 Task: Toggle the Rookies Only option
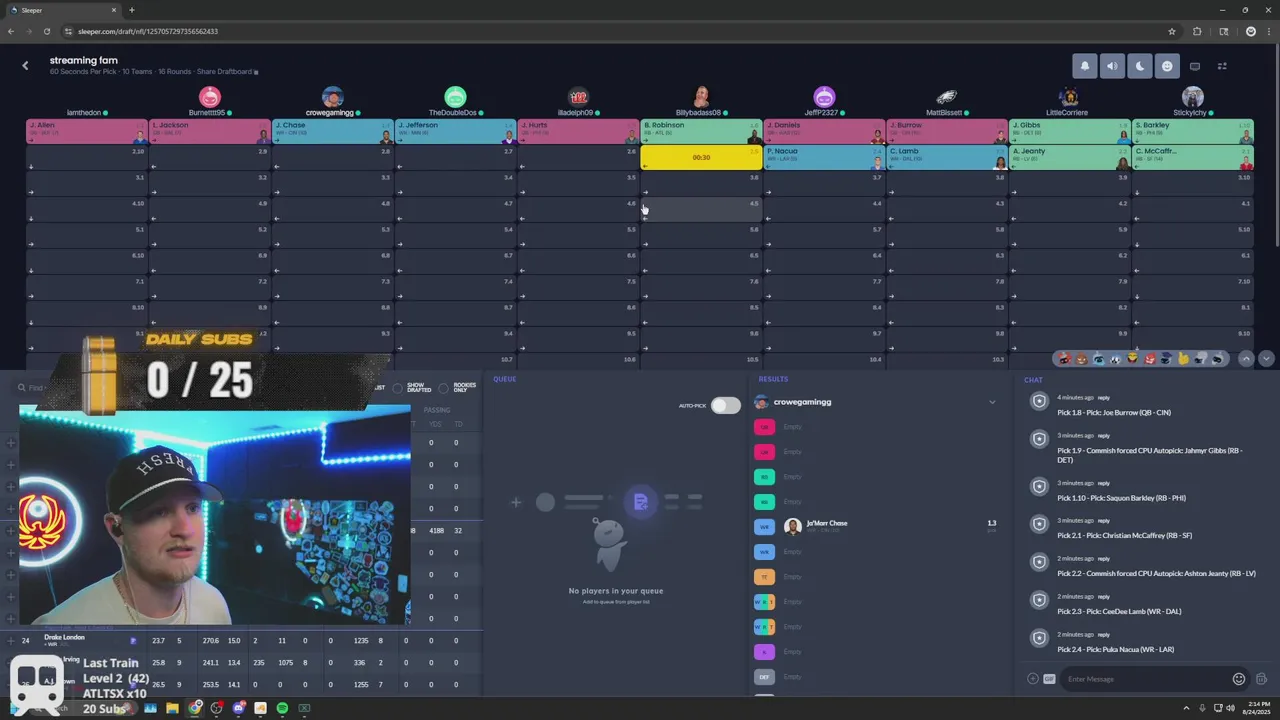pyautogui.click(x=443, y=387)
